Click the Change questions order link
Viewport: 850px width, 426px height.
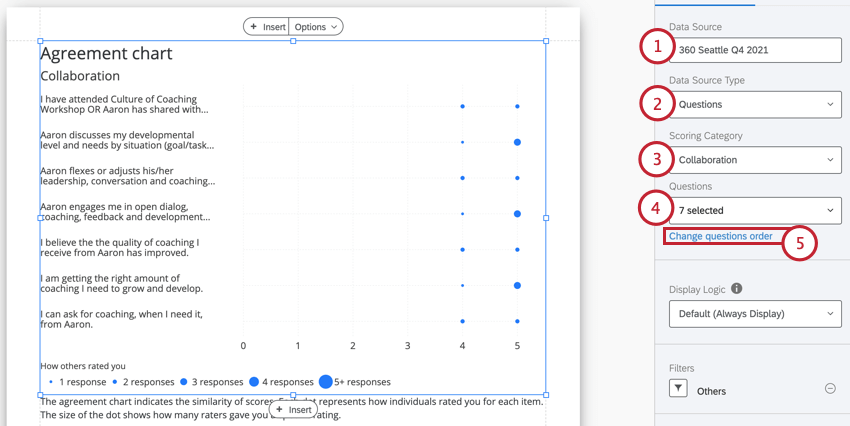tap(720, 236)
